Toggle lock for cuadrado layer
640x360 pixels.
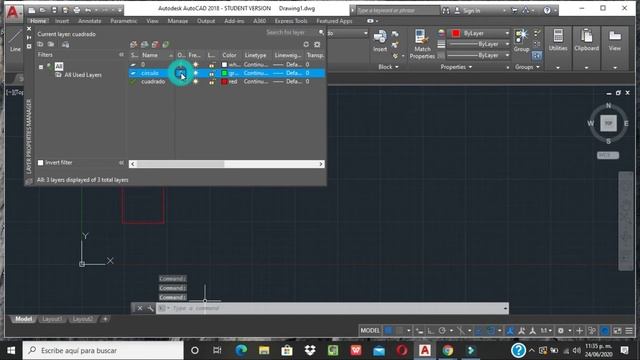pyautogui.click(x=211, y=82)
